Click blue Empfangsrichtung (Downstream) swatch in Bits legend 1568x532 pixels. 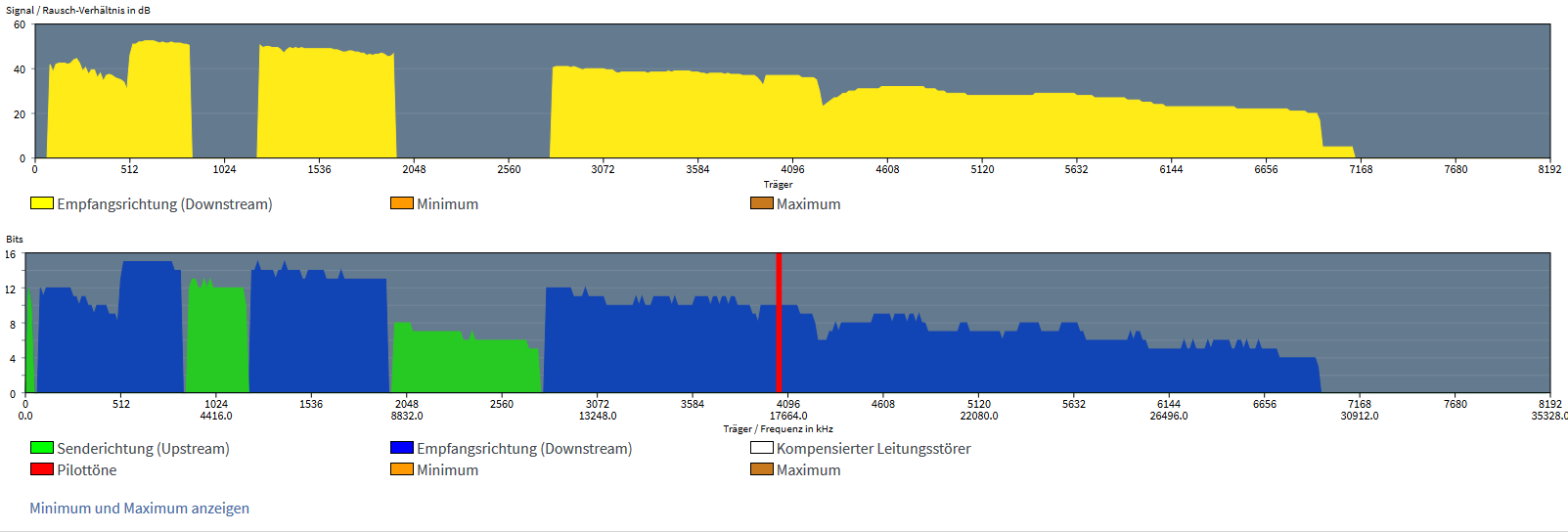pyautogui.click(x=402, y=448)
